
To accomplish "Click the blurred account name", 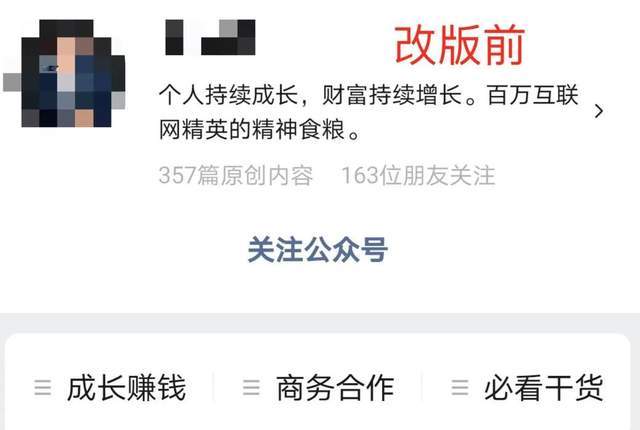I will coord(210,37).
